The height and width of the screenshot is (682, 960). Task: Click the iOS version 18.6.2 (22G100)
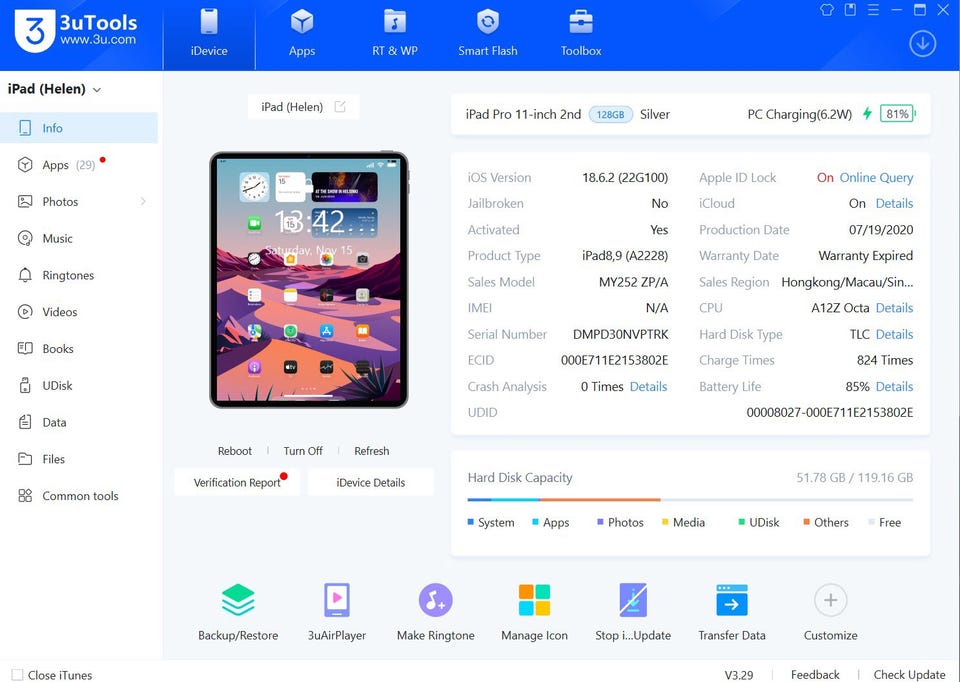click(x=625, y=178)
